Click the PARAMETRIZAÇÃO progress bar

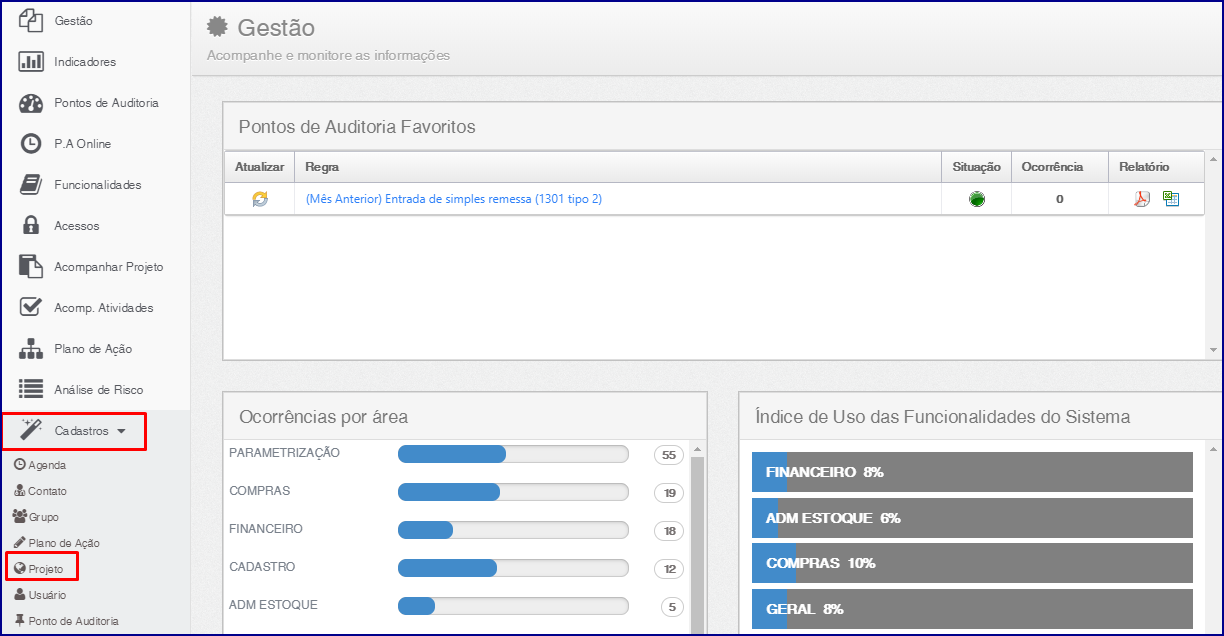(513, 454)
